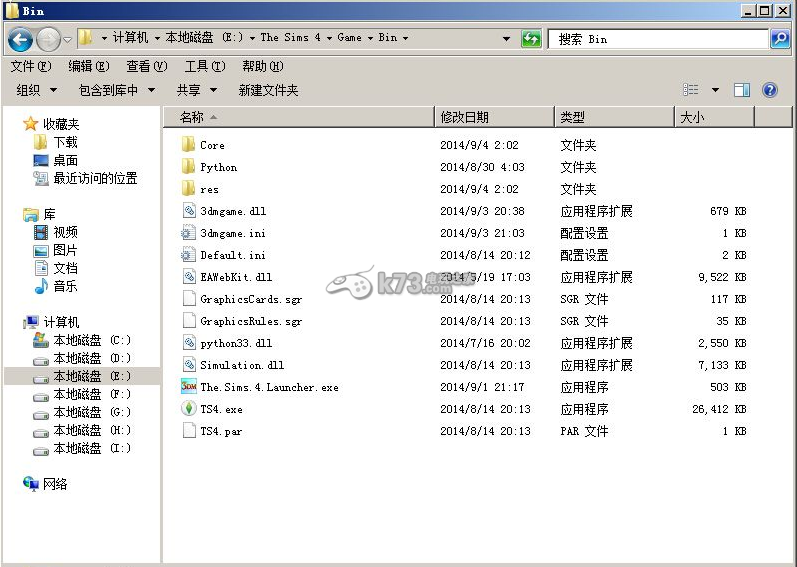The height and width of the screenshot is (567, 797).
Task: Select the 3dmgame.ini config file icon
Action: [x=189, y=233]
